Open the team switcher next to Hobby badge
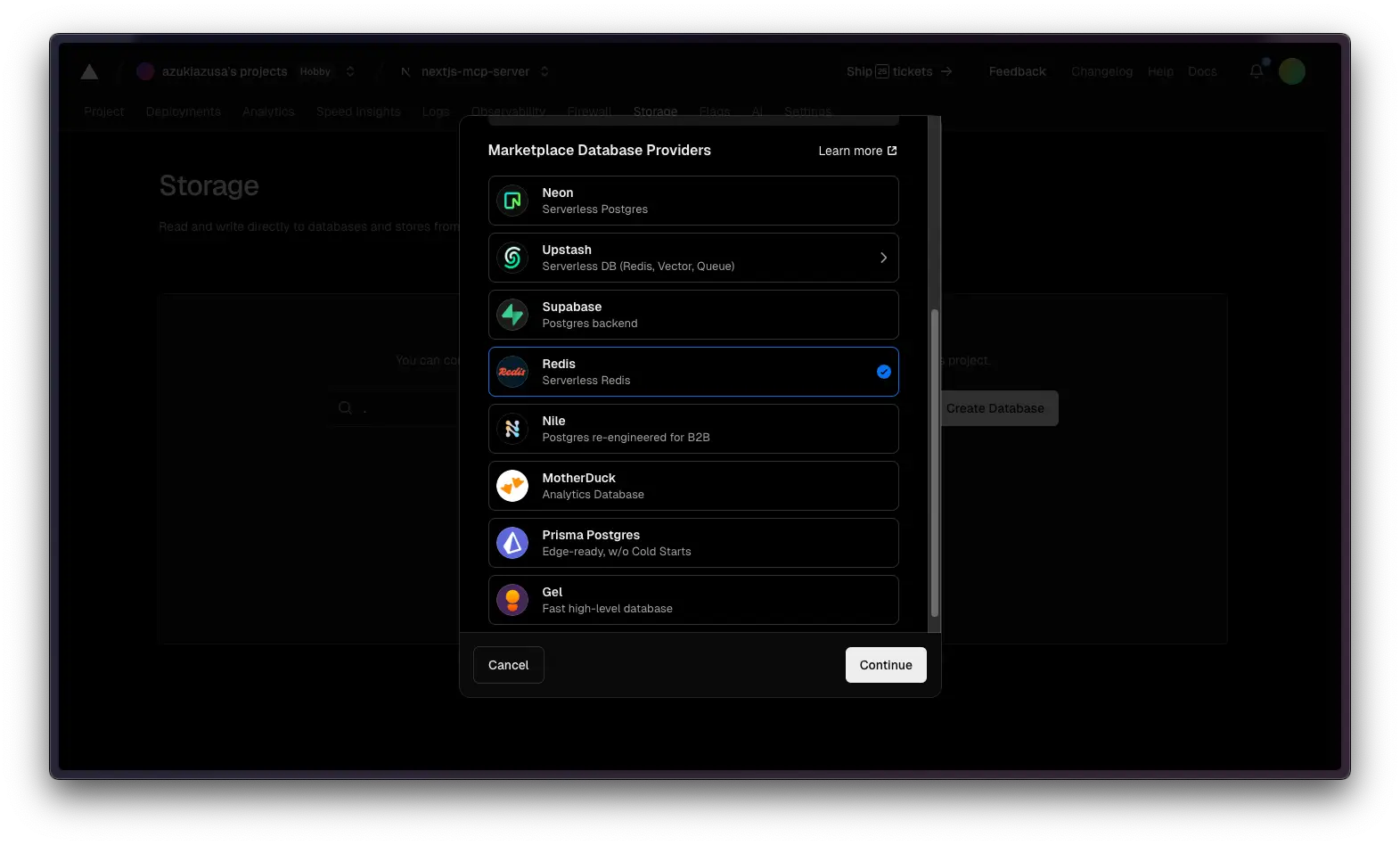This screenshot has width=1400, height=845. click(350, 71)
